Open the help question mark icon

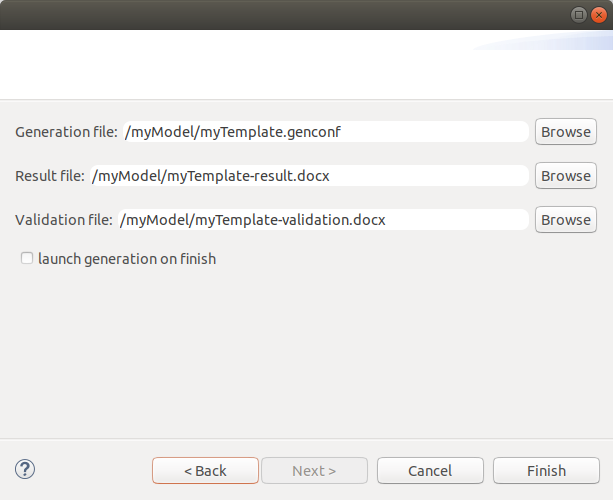(x=25, y=469)
